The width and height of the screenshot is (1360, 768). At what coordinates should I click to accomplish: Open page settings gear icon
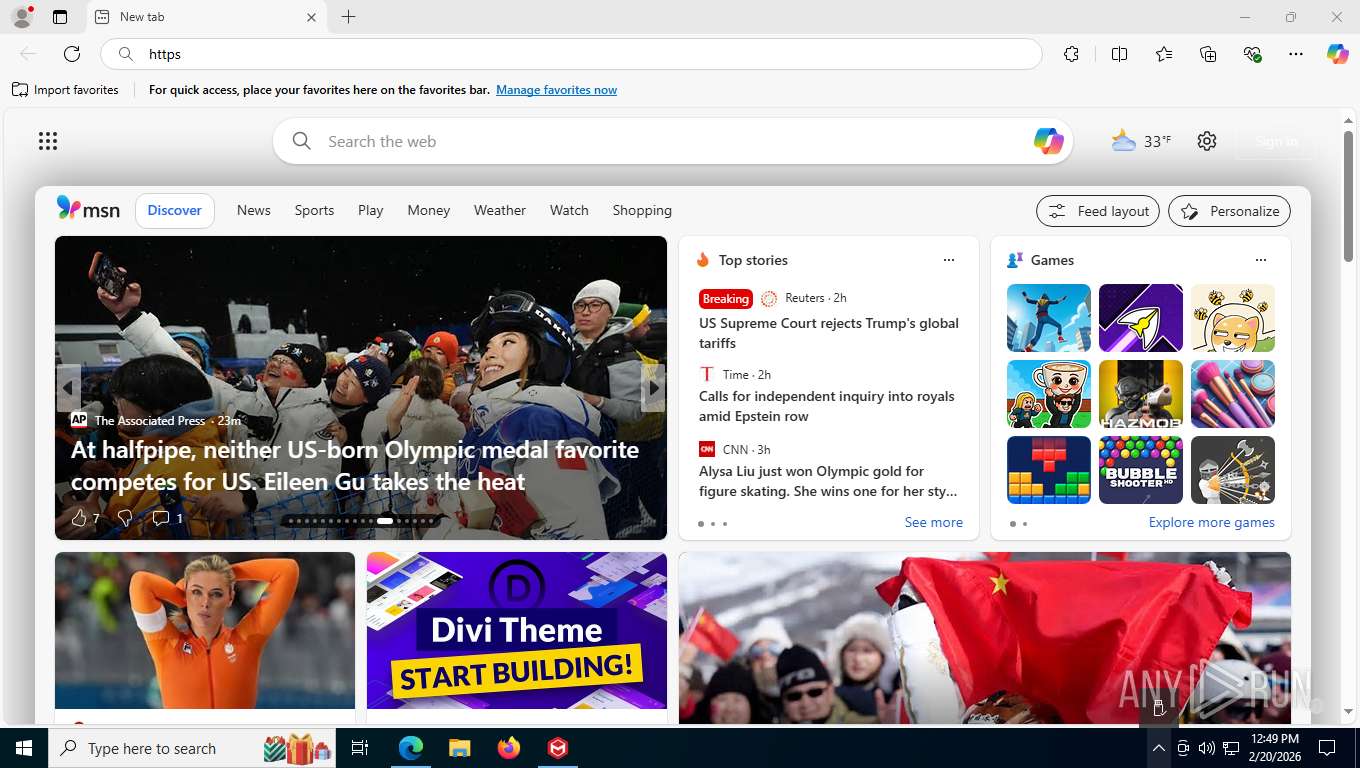point(1207,141)
